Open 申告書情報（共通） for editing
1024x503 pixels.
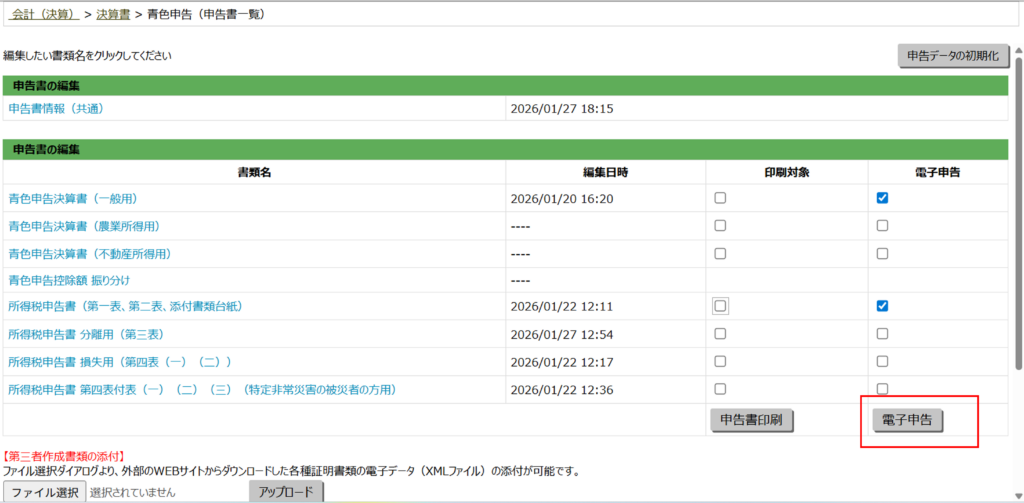click(56, 108)
